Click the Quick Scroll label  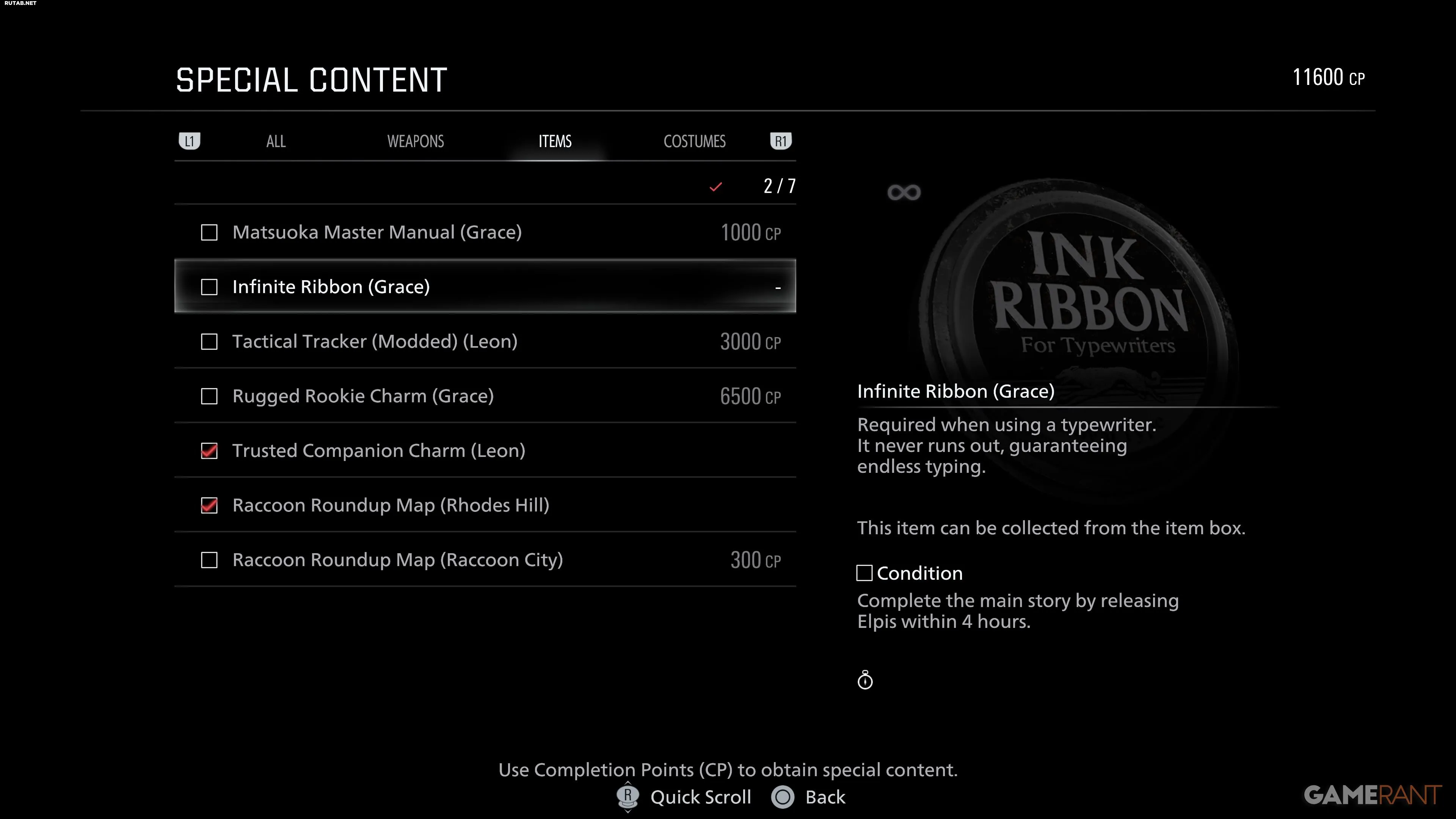pos(701,797)
